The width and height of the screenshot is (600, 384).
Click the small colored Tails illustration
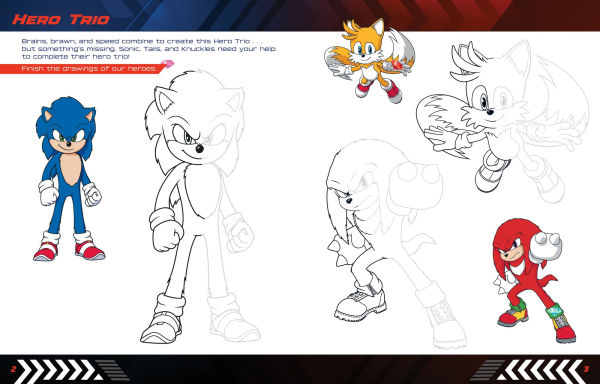(369, 60)
